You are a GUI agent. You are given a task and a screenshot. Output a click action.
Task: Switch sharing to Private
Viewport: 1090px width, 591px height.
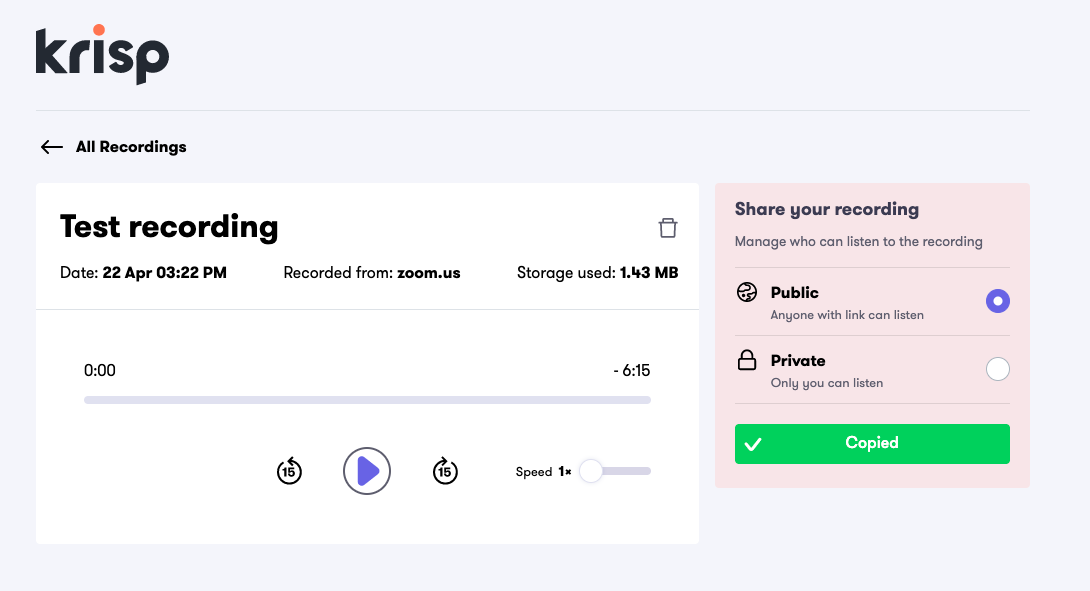pyautogui.click(x=997, y=369)
